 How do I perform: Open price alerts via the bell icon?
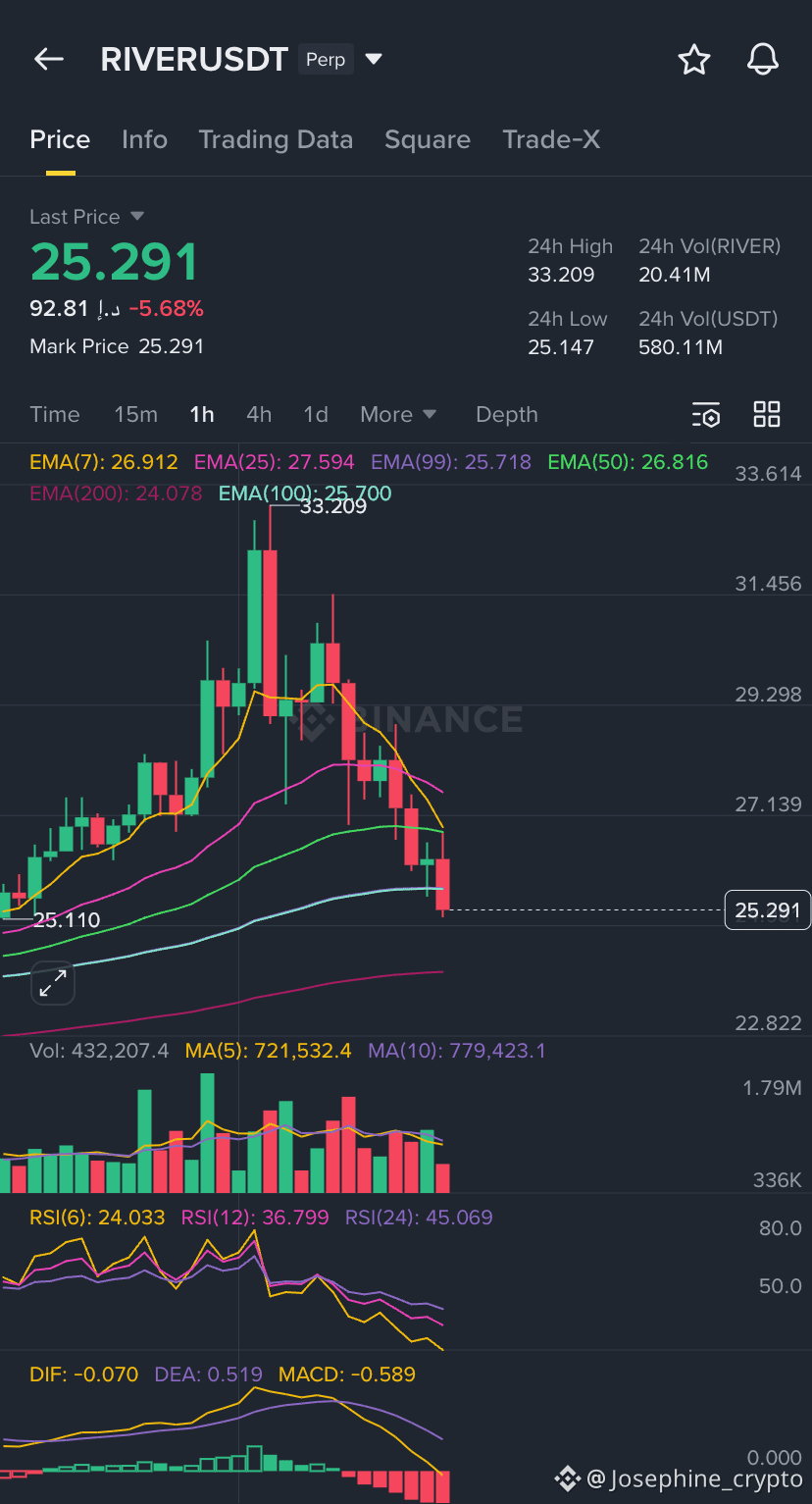(763, 60)
